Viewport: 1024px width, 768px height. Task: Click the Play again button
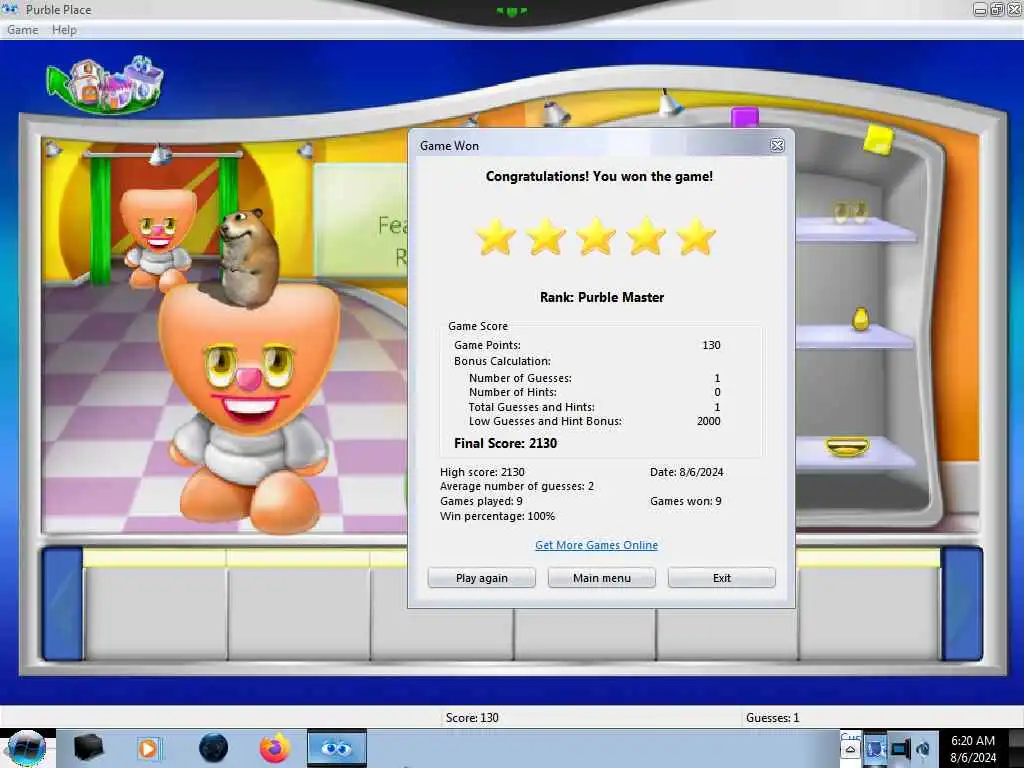point(481,578)
